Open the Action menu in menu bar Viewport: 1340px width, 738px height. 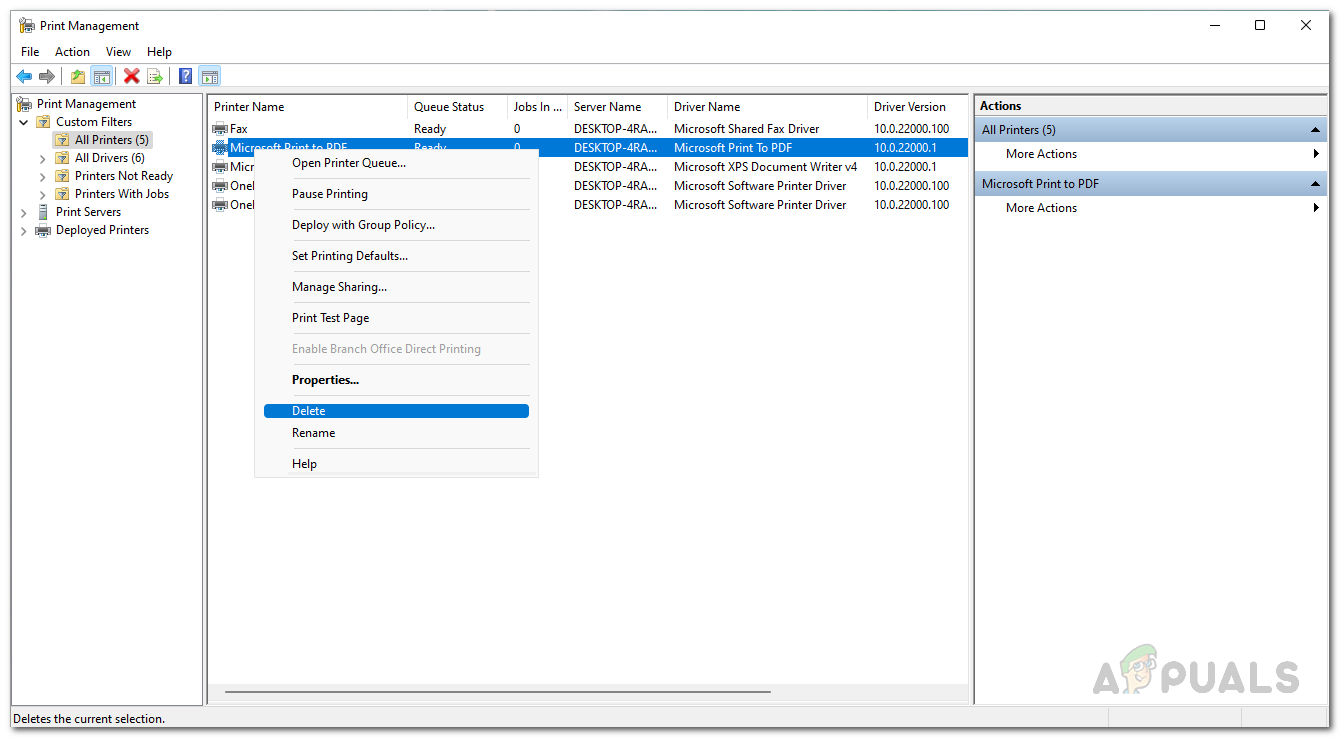(x=72, y=52)
